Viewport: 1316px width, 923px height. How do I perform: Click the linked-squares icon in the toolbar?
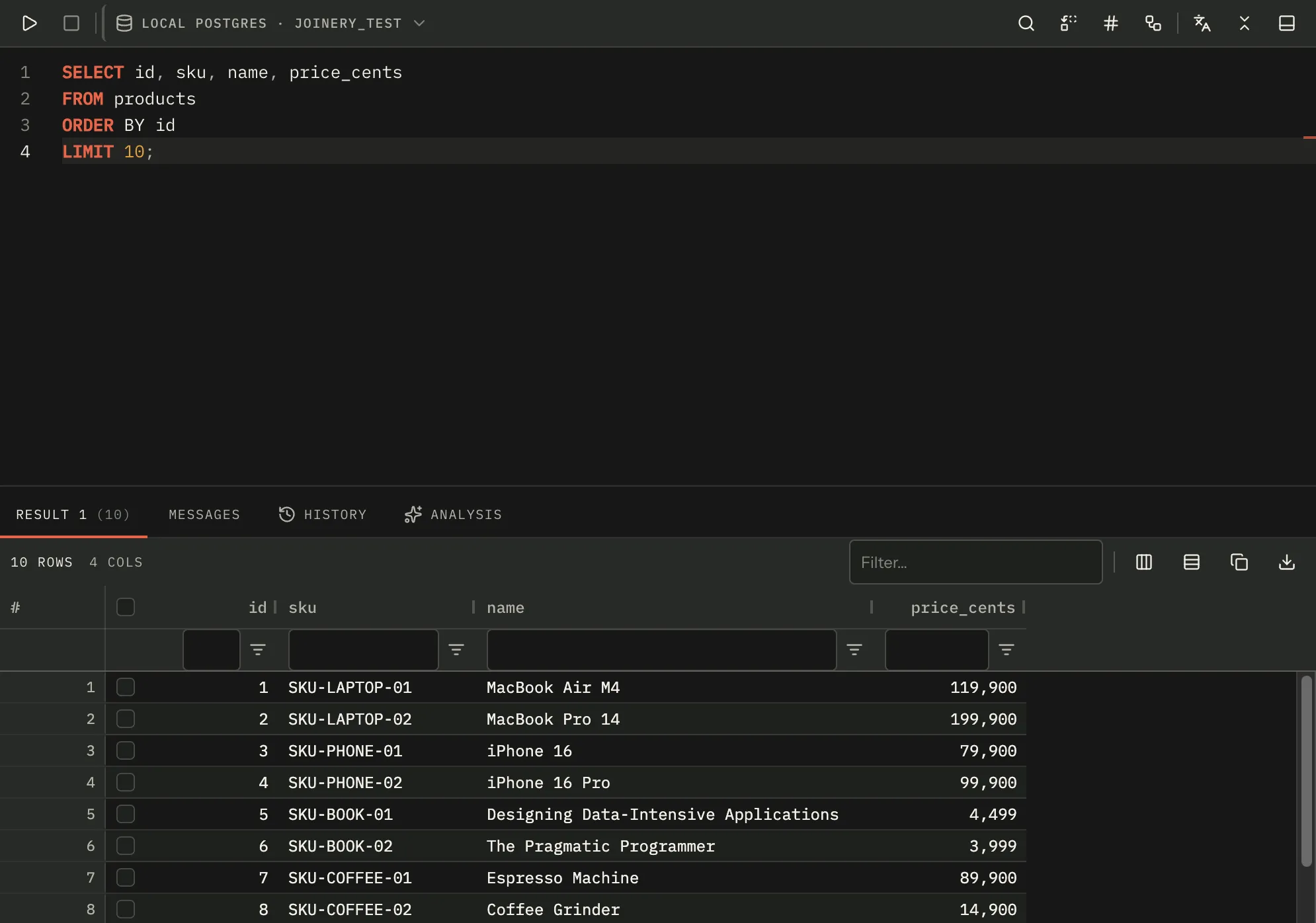pyautogui.click(x=1153, y=23)
